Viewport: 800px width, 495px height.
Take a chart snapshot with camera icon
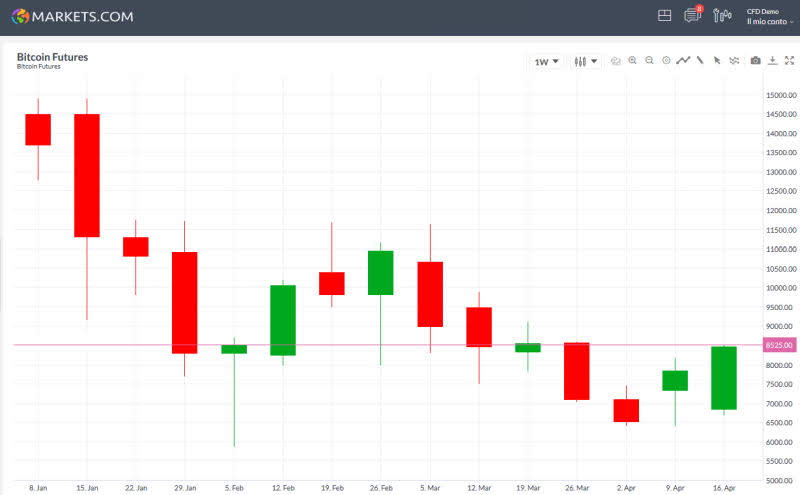(x=755, y=61)
